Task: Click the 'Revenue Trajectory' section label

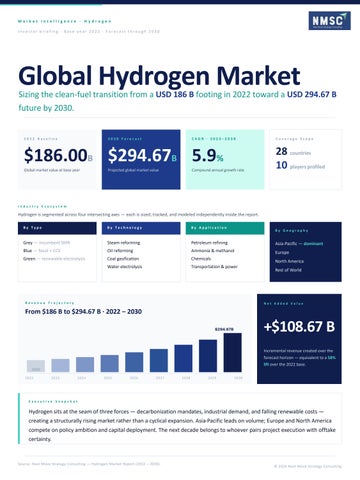Action: pos(49,303)
